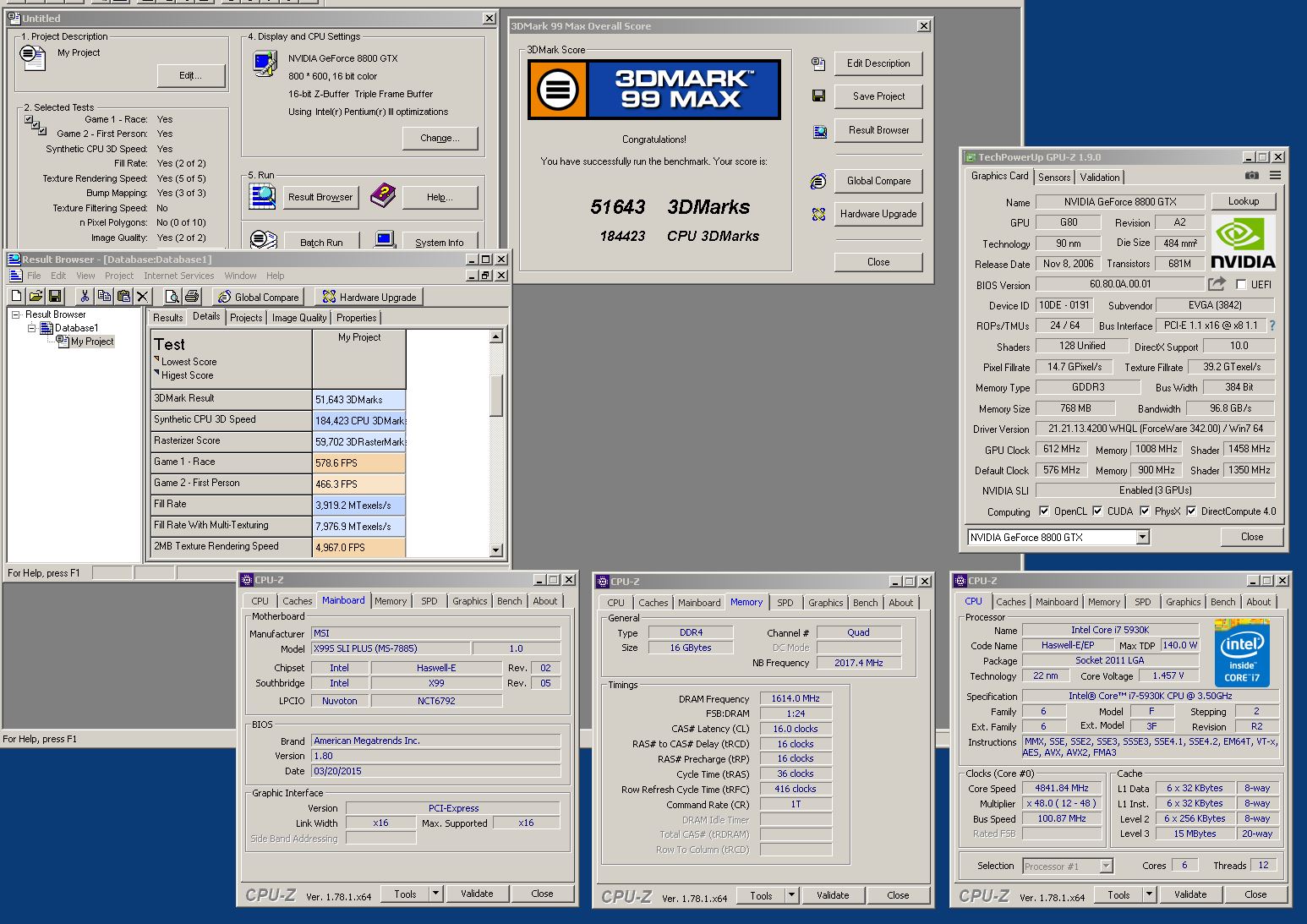Click the Help book icon in Run section
1307x924 pixels.
click(383, 196)
